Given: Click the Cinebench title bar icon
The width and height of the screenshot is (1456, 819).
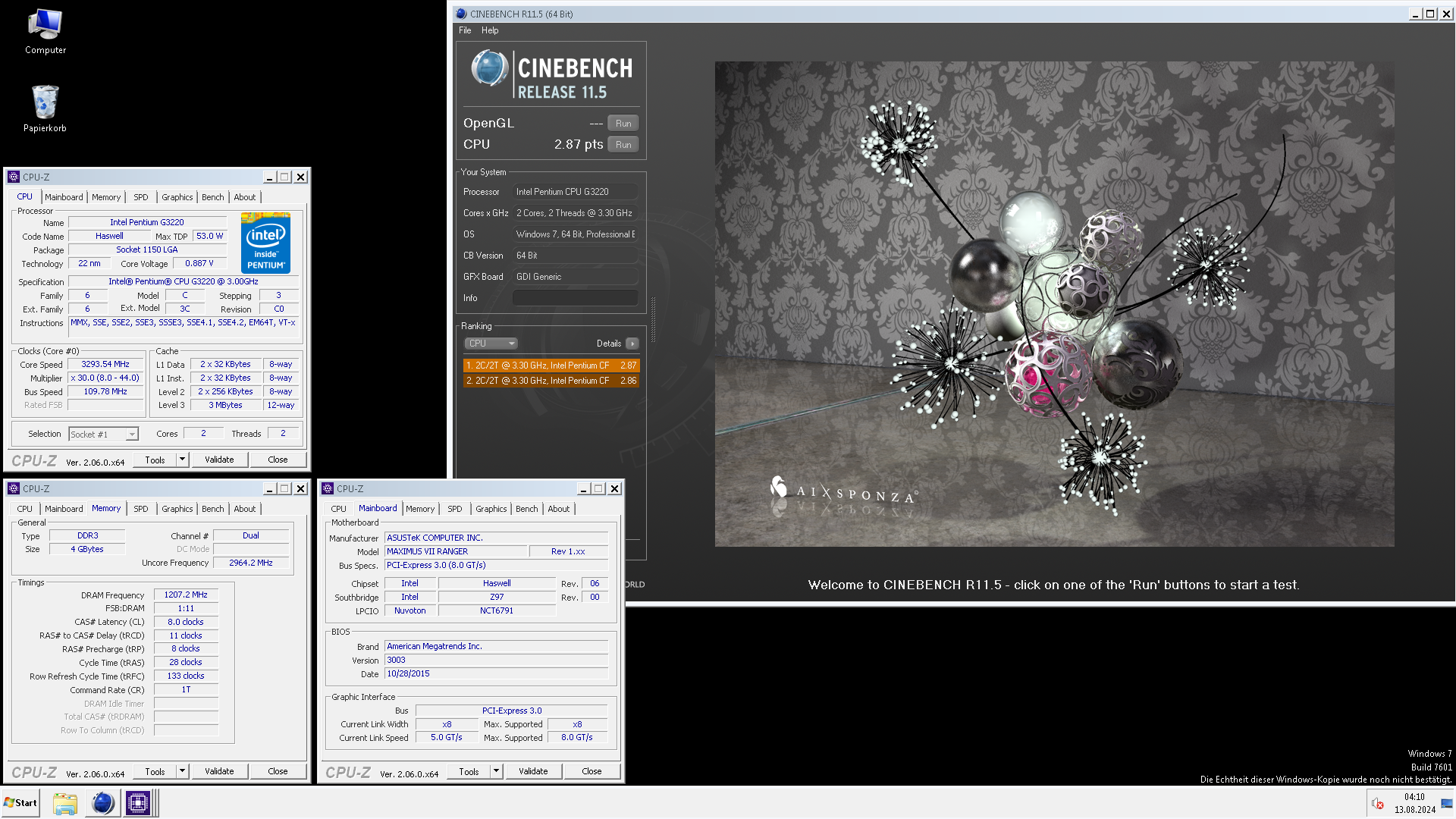Looking at the screenshot, I should (461, 14).
